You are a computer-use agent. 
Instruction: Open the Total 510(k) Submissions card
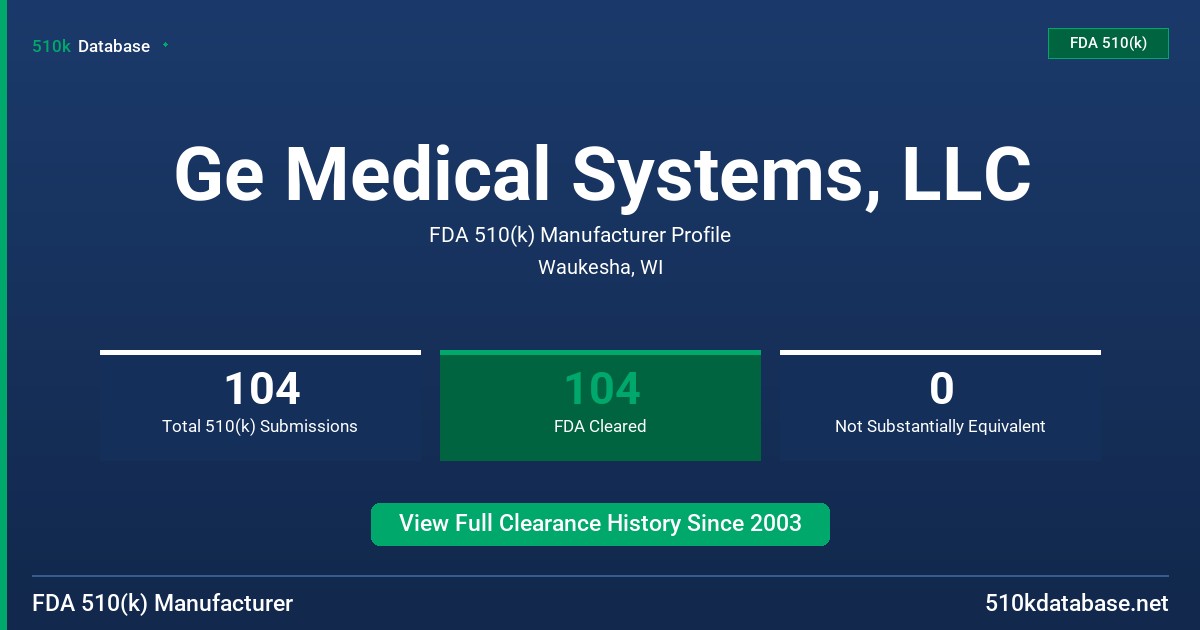pyautogui.click(x=260, y=405)
